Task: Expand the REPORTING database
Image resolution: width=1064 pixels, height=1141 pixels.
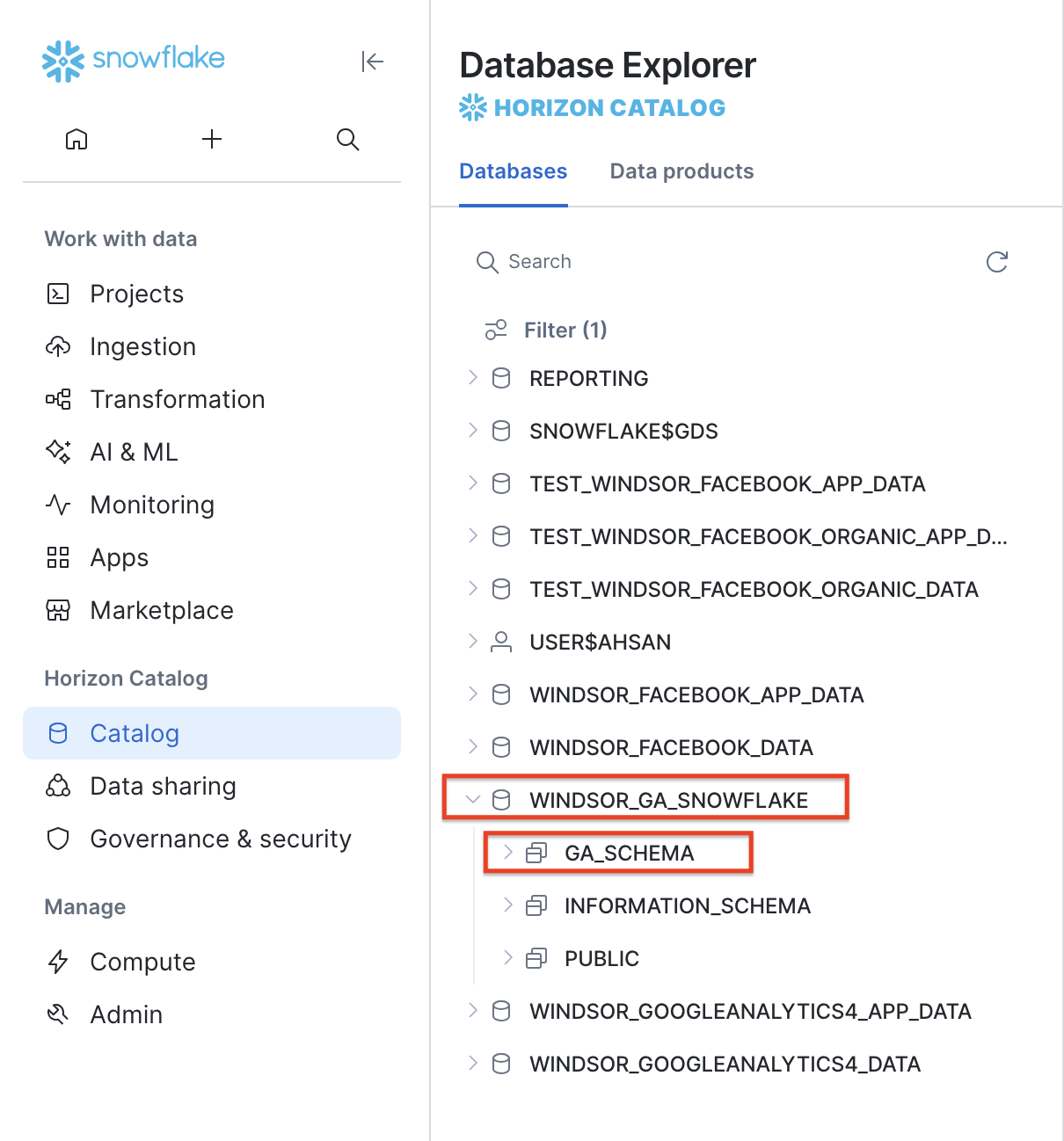Action: (x=473, y=378)
